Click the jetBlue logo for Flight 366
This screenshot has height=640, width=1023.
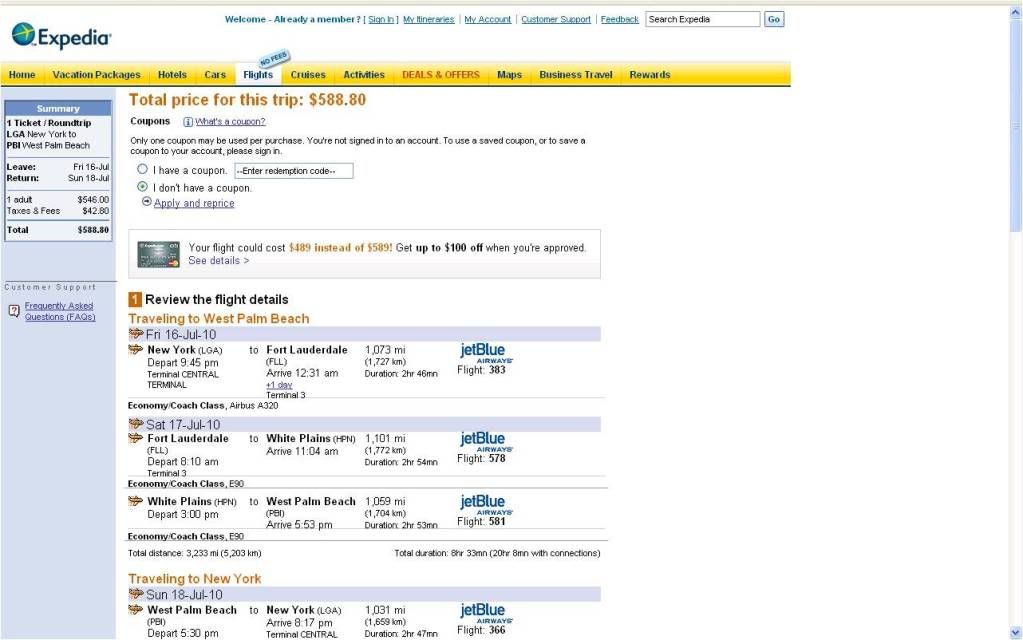click(486, 613)
